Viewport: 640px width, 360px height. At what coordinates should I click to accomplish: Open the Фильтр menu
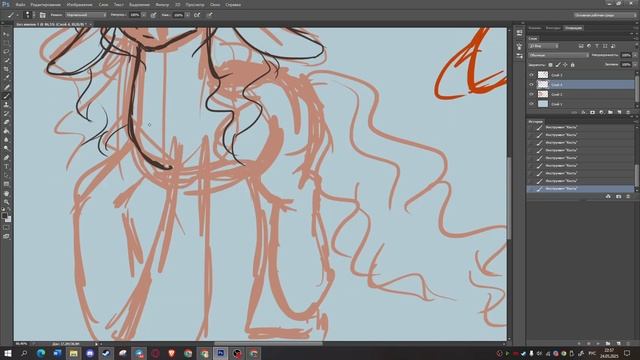coord(162,5)
